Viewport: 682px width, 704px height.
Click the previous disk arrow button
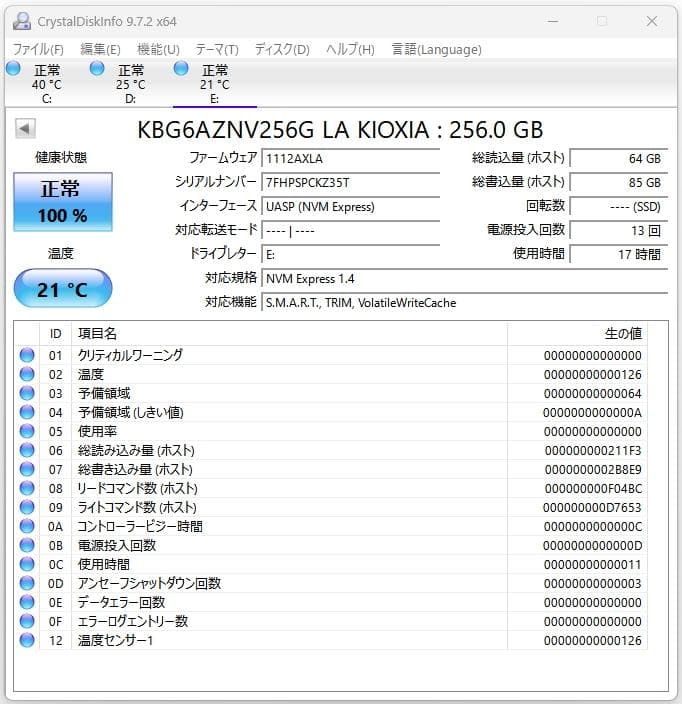25,129
